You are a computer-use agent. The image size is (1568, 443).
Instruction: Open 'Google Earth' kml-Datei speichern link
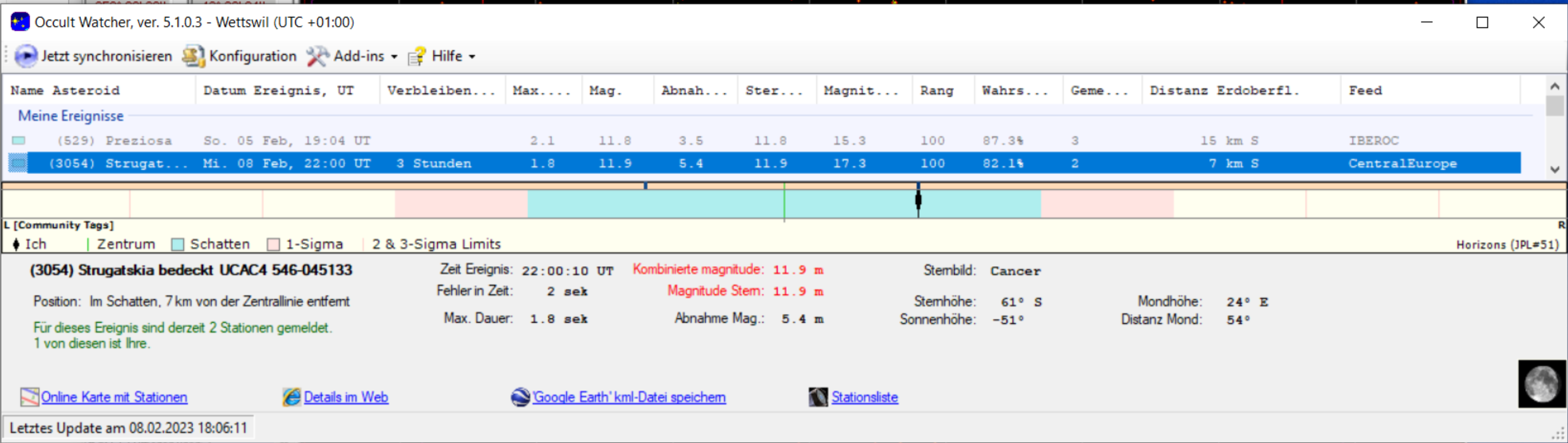[629, 397]
